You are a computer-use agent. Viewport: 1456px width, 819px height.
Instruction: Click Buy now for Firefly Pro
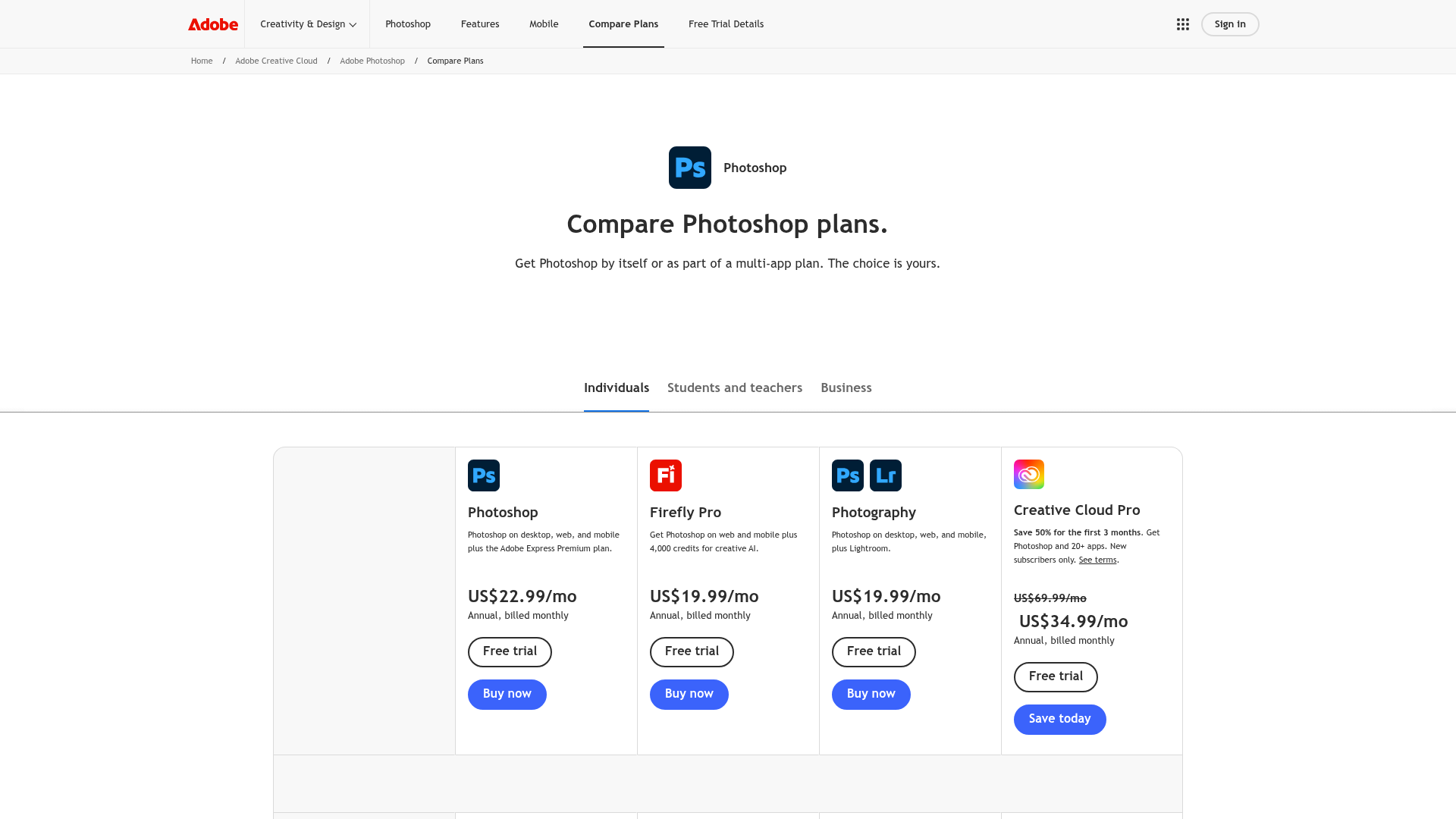pyautogui.click(x=689, y=695)
